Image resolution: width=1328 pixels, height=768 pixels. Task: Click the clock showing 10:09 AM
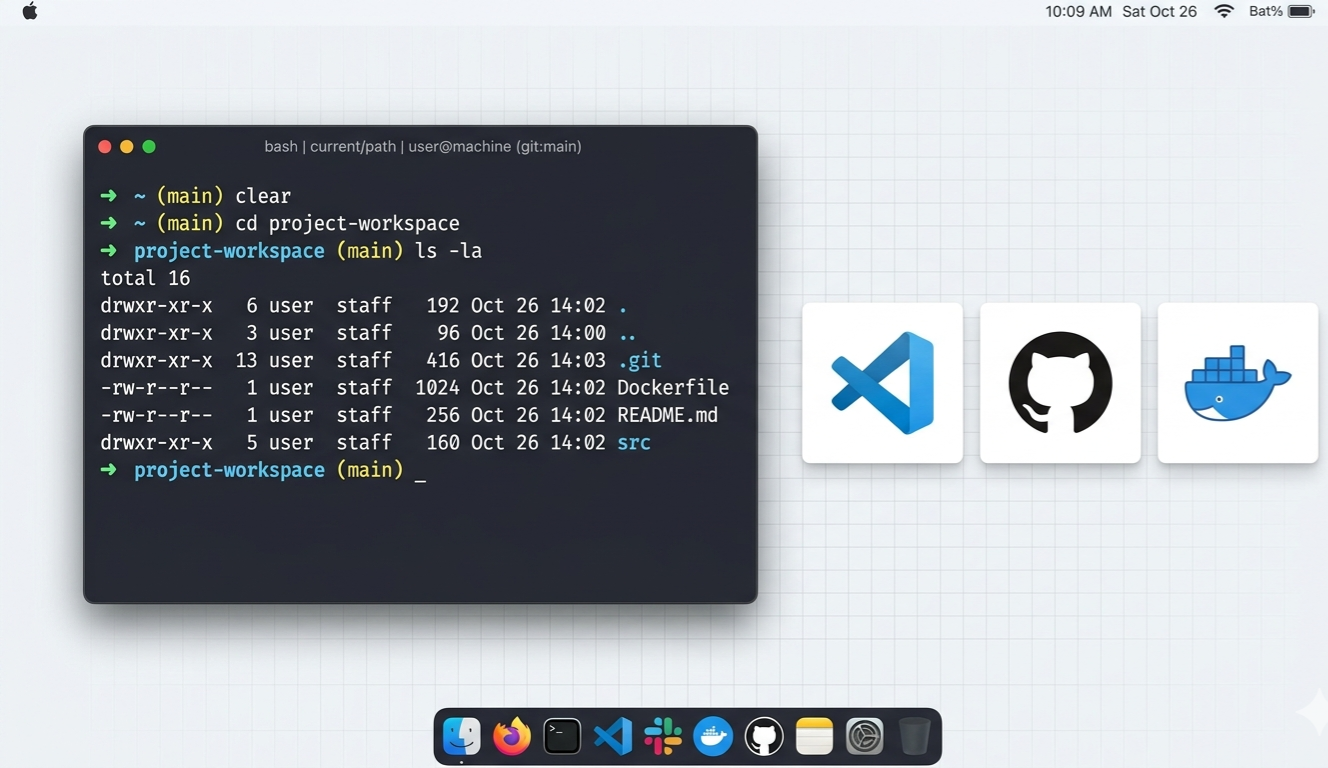(1078, 12)
